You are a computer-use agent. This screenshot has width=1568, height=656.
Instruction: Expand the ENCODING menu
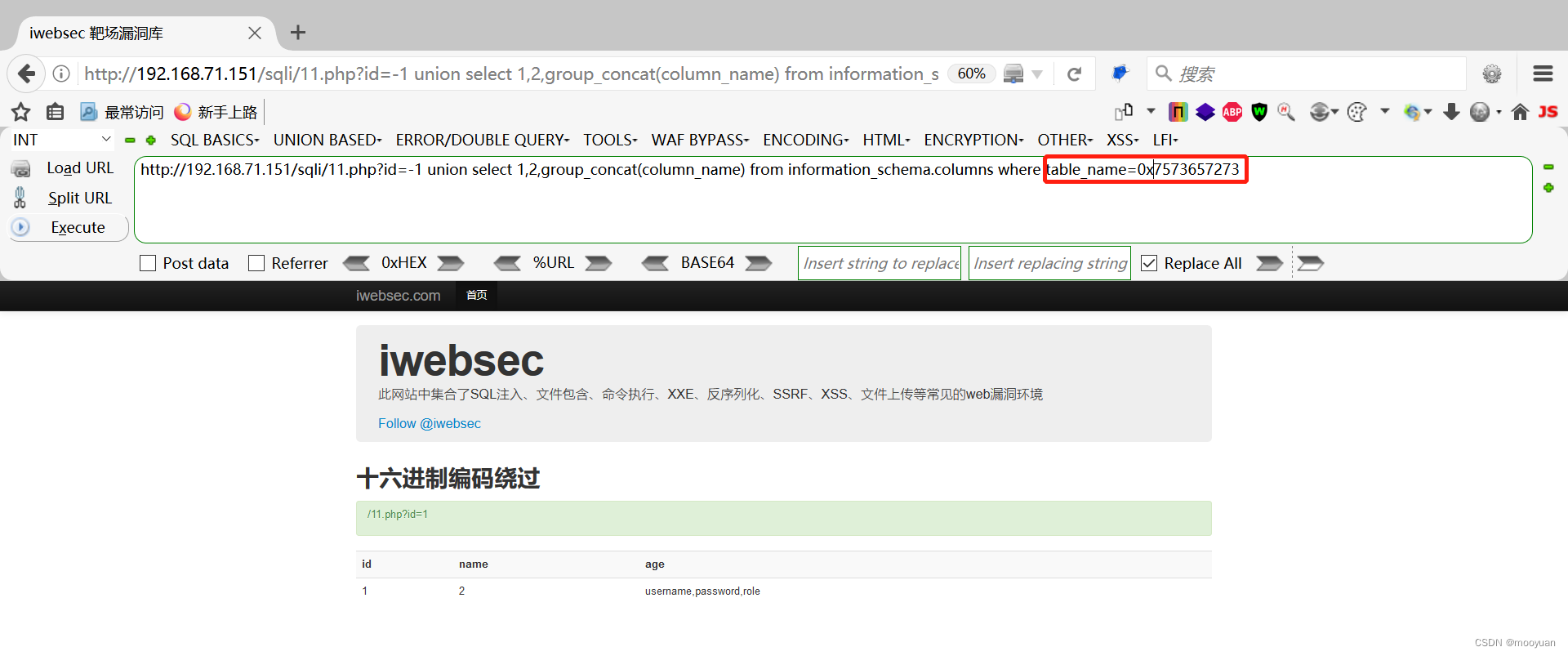(806, 140)
